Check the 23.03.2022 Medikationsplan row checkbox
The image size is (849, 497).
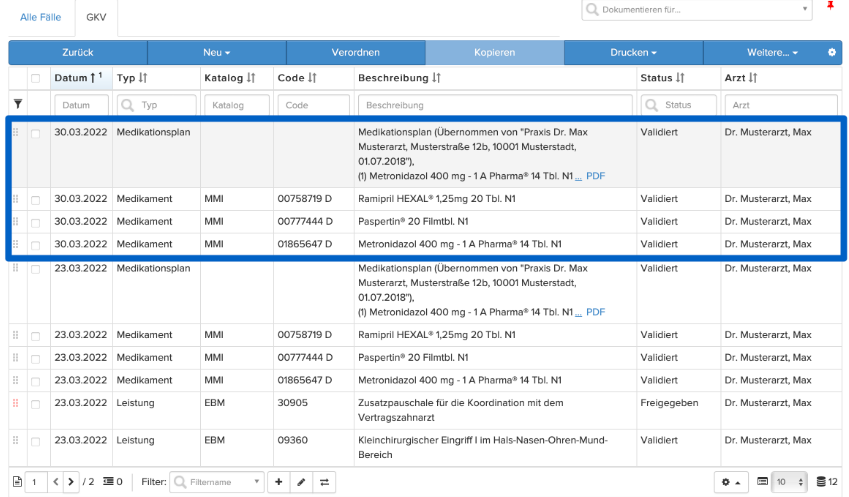[x=36, y=269]
